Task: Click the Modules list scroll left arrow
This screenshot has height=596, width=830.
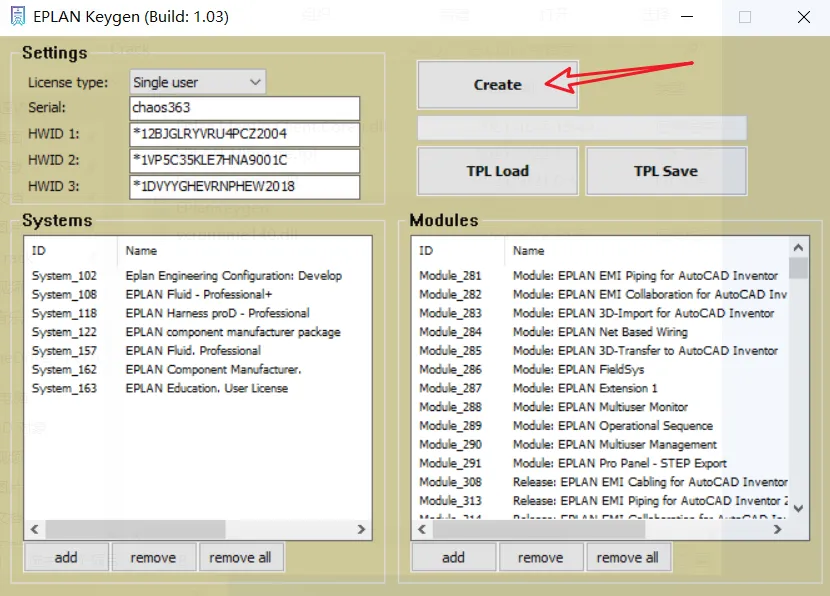Action: pos(422,529)
